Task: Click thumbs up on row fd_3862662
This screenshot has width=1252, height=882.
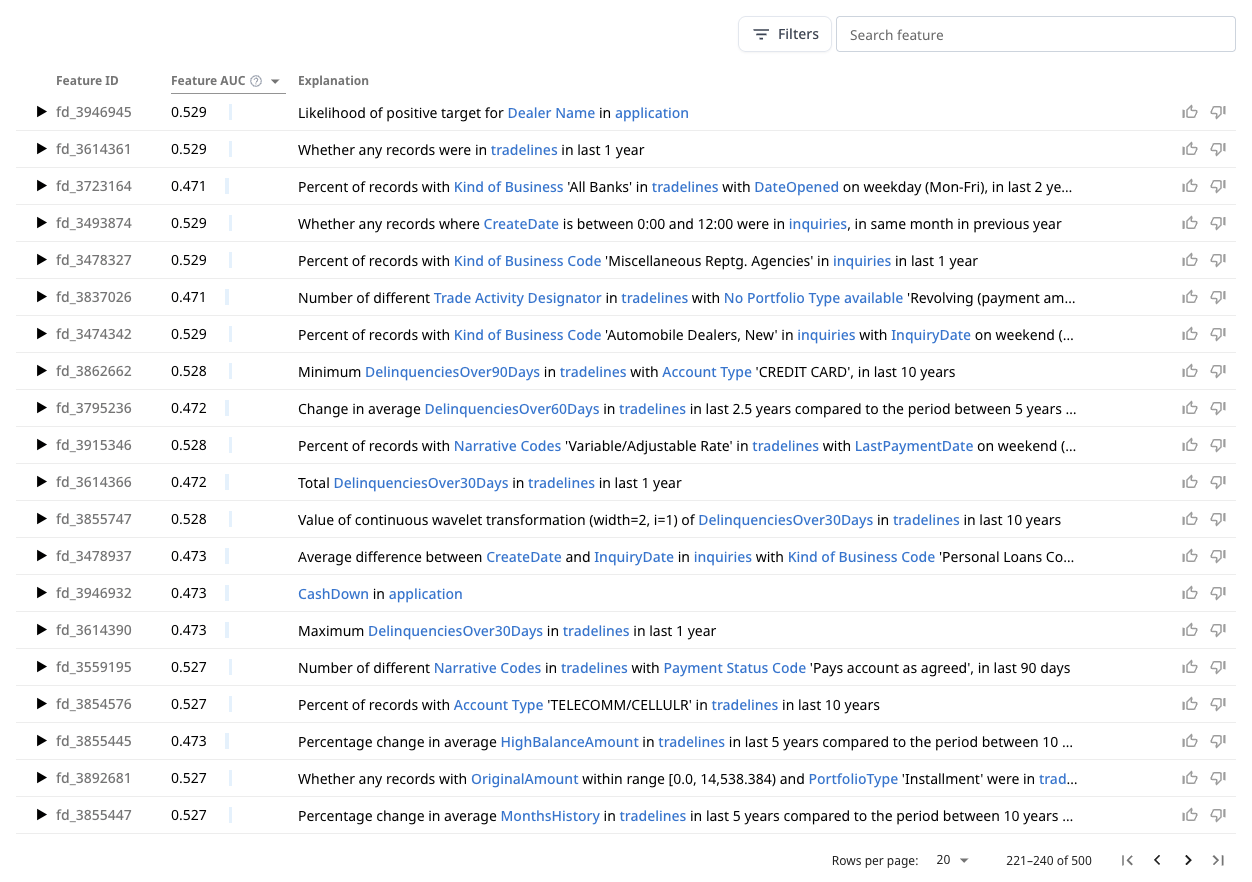Action: pyautogui.click(x=1190, y=371)
